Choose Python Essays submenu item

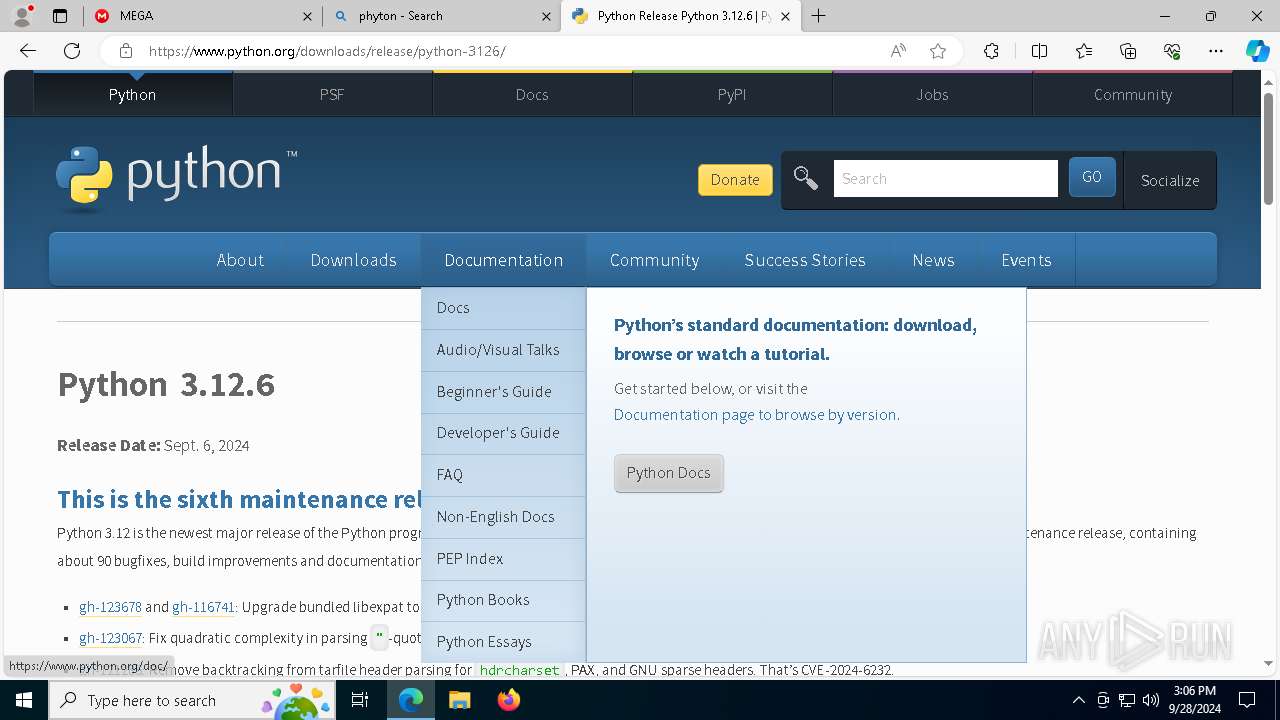[504, 642]
